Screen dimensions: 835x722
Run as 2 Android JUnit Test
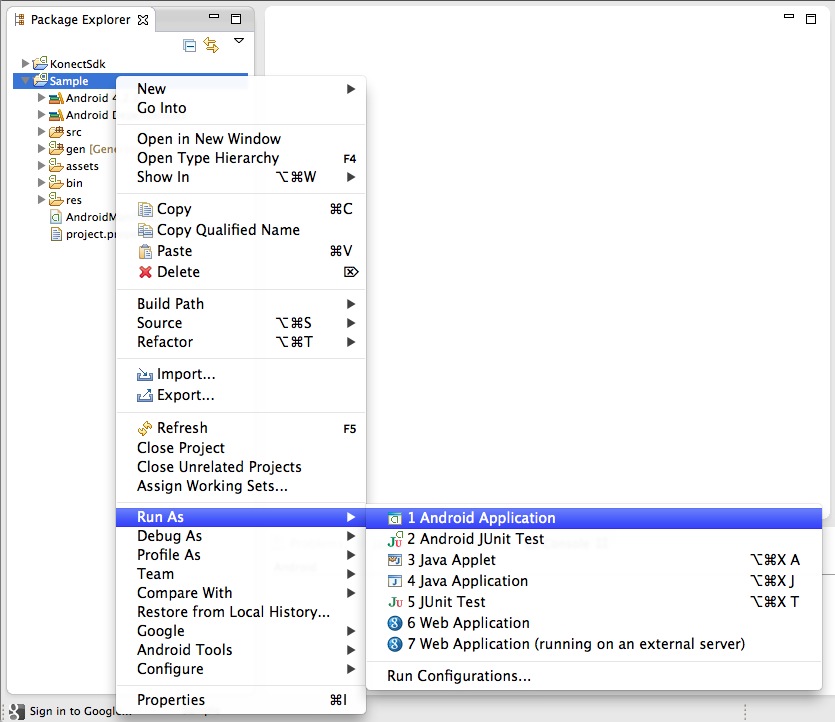594,539
